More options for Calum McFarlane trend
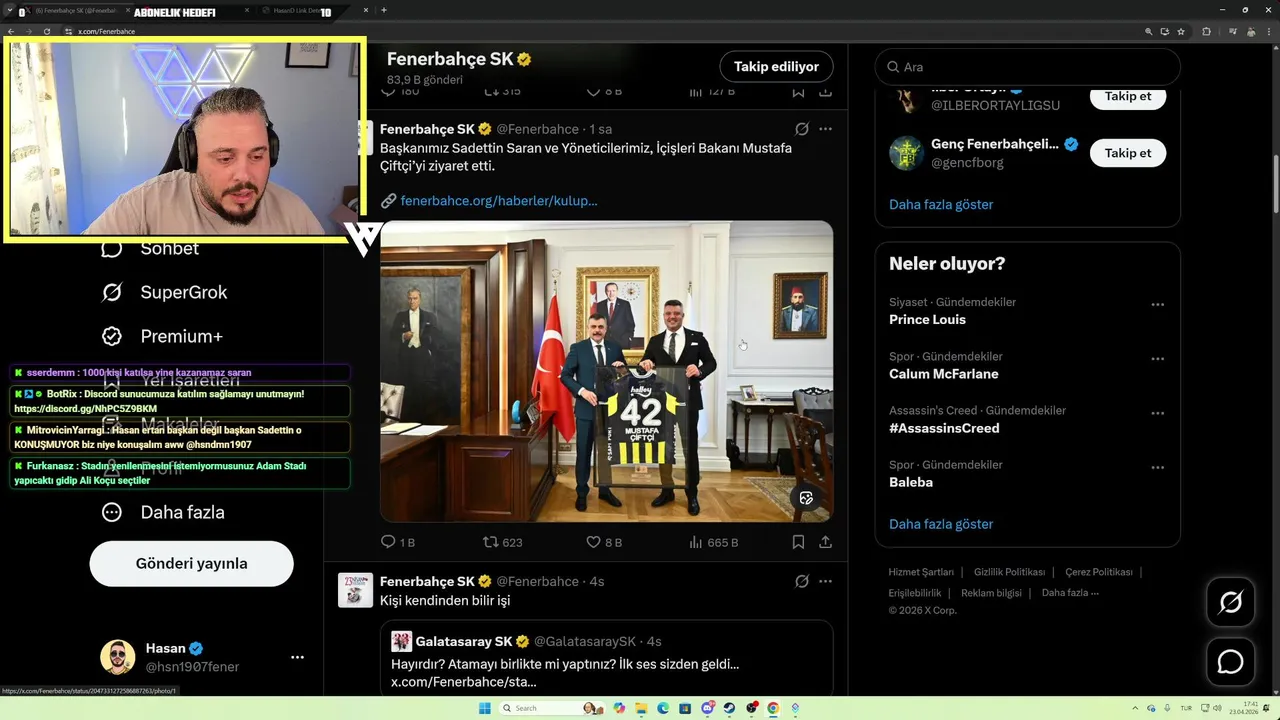 point(1157,359)
